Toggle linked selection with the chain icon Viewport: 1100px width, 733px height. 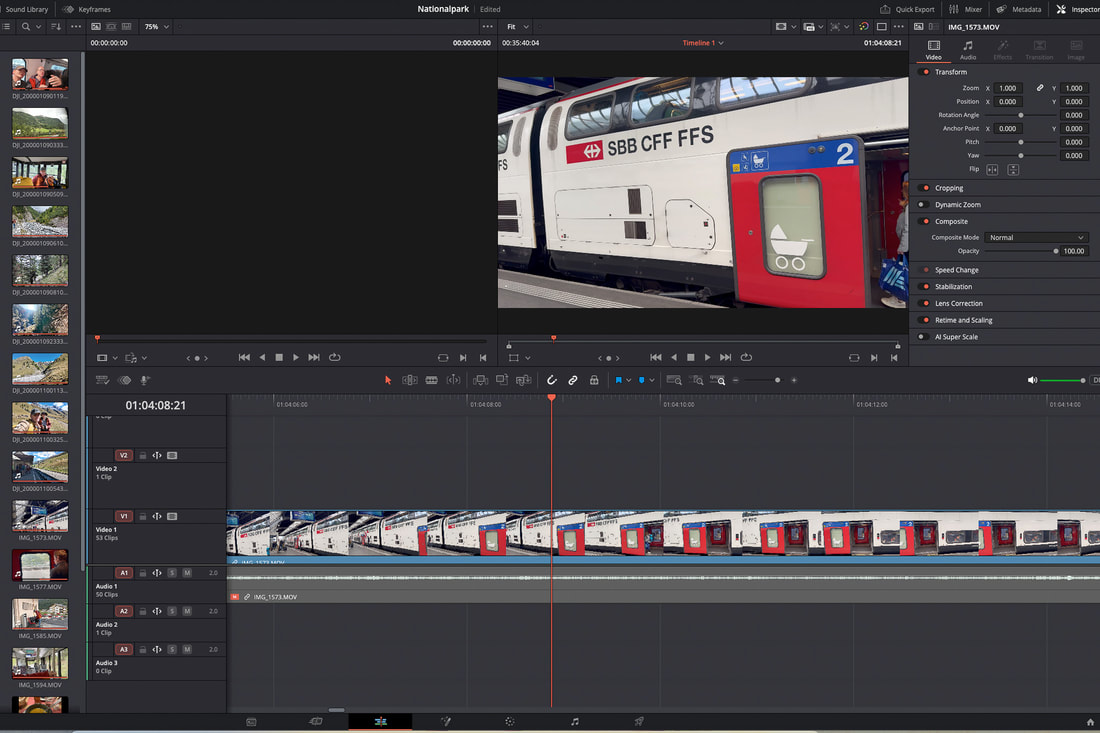(572, 380)
